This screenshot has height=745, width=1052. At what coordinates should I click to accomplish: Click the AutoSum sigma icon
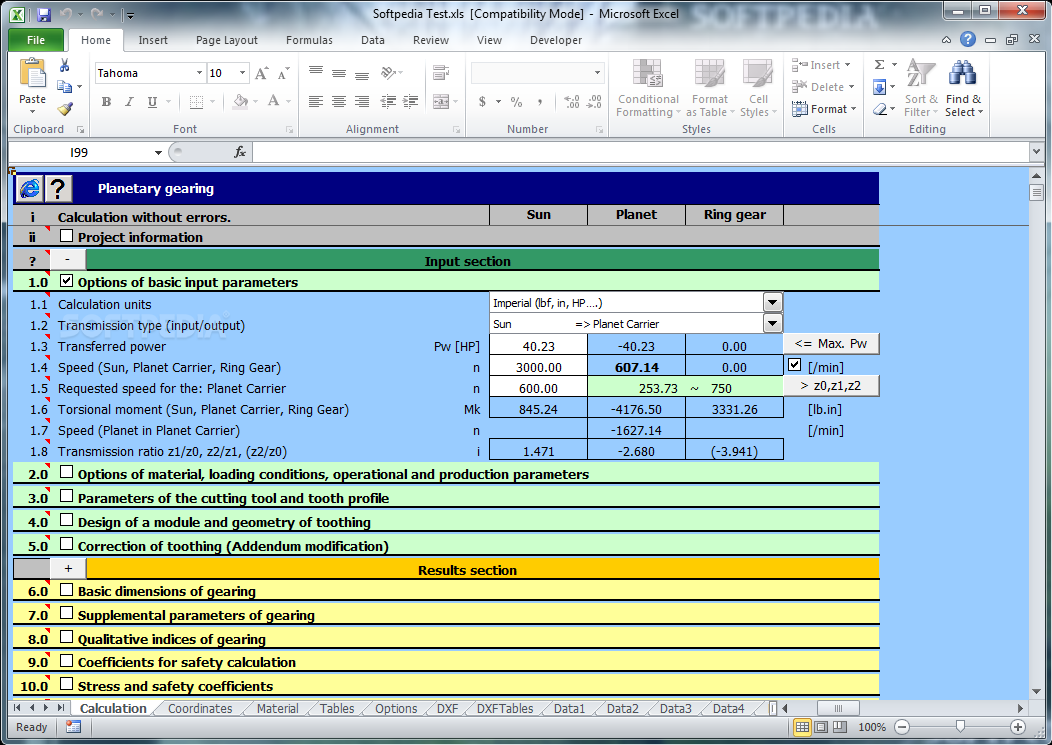[880, 64]
